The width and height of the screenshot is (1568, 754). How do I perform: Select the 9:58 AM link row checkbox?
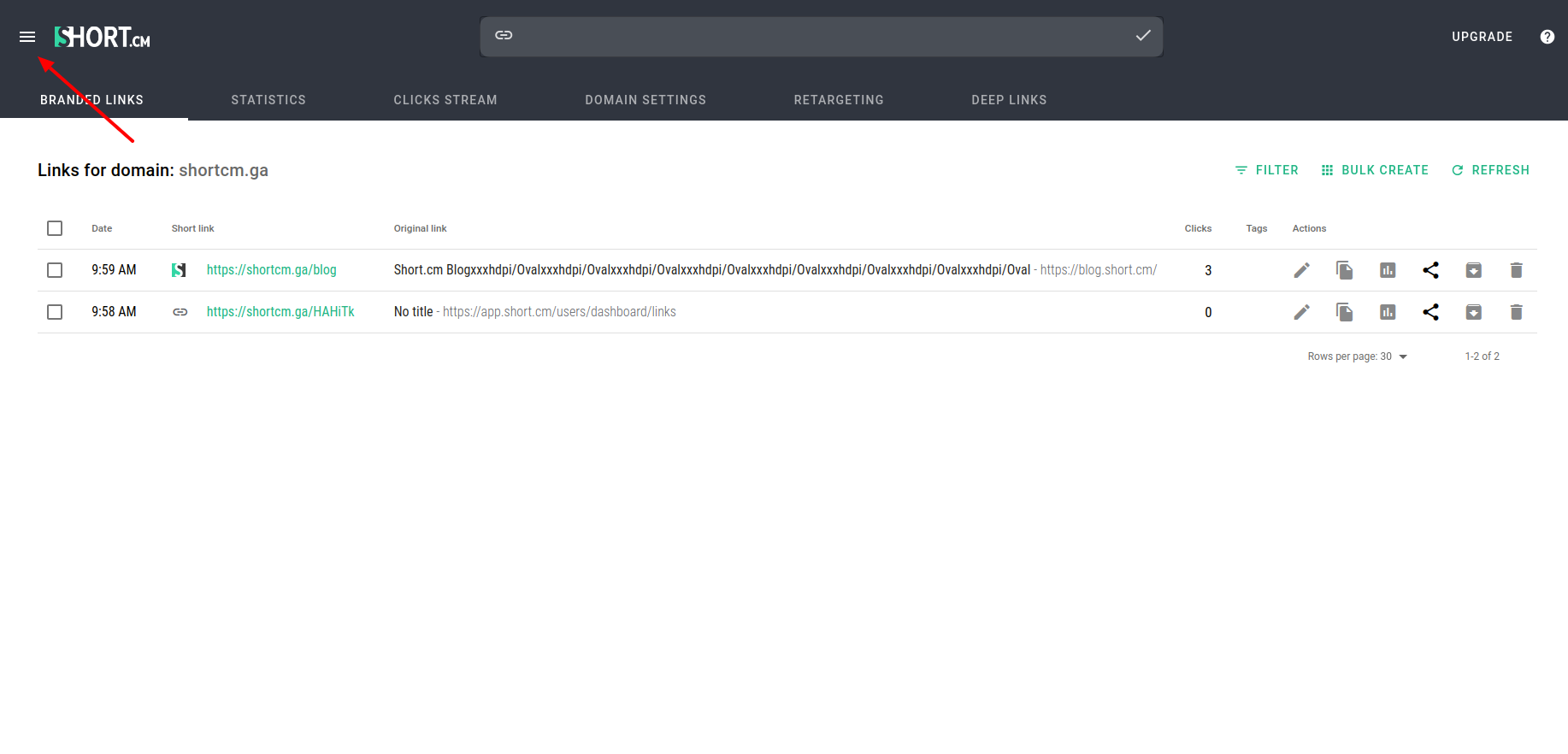point(55,312)
